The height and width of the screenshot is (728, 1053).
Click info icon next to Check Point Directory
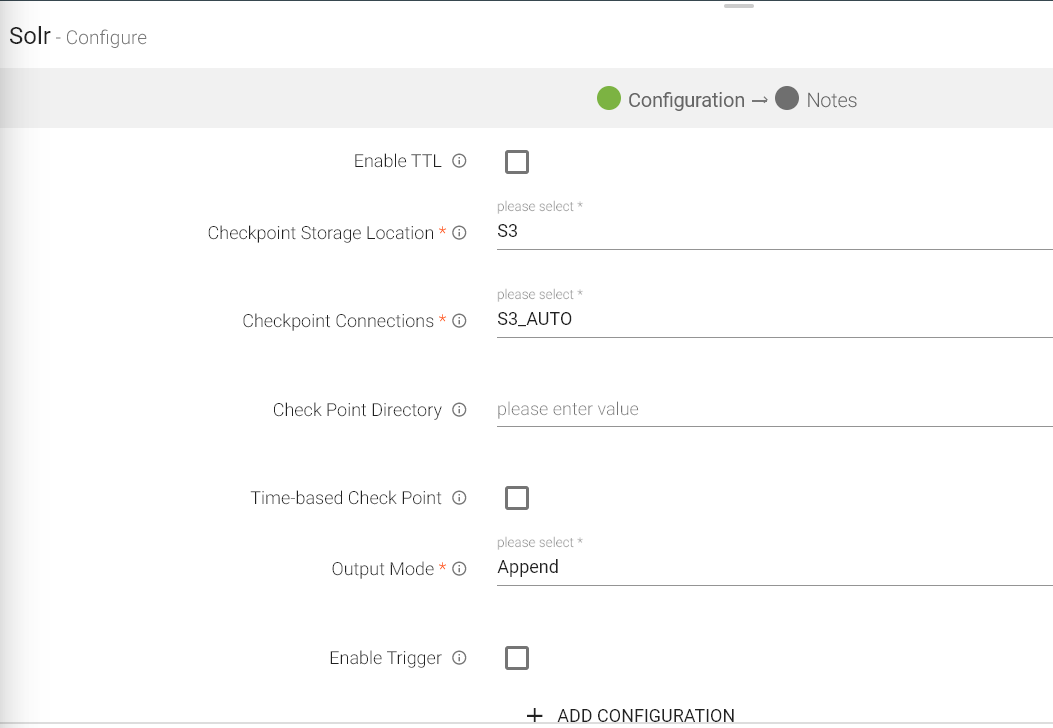pos(460,410)
